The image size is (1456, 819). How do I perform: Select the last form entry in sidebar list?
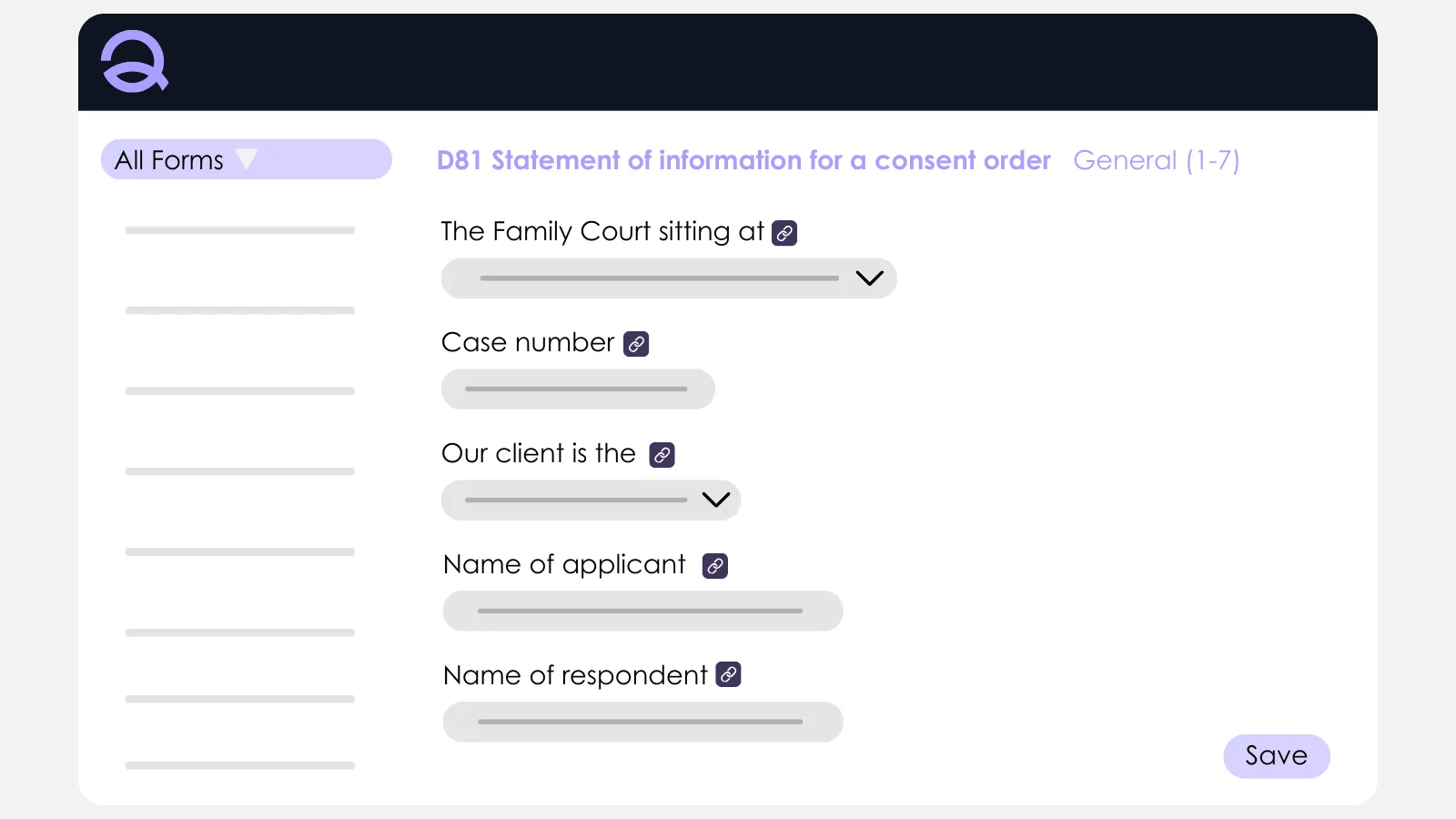240,765
